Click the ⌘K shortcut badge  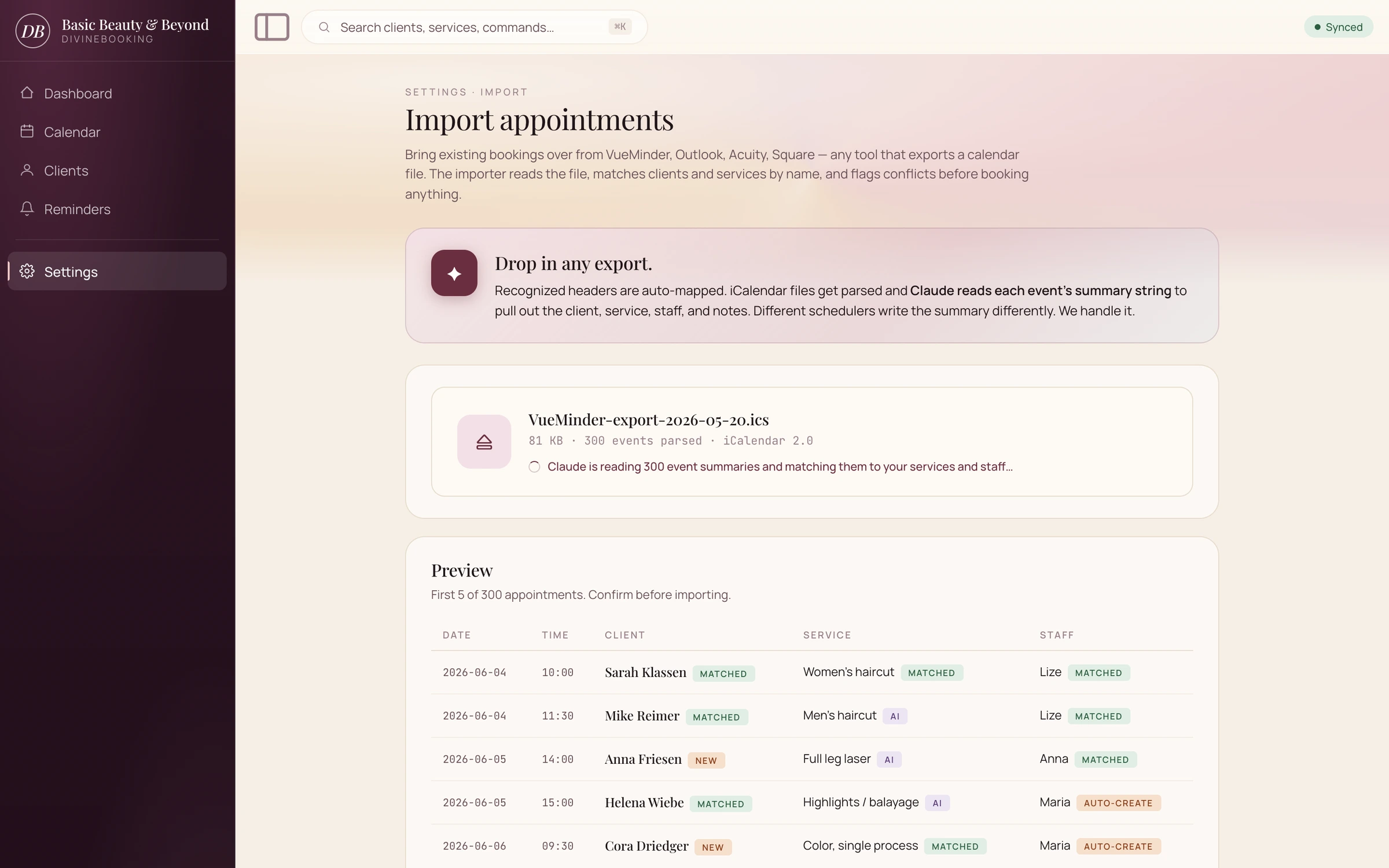click(x=620, y=27)
